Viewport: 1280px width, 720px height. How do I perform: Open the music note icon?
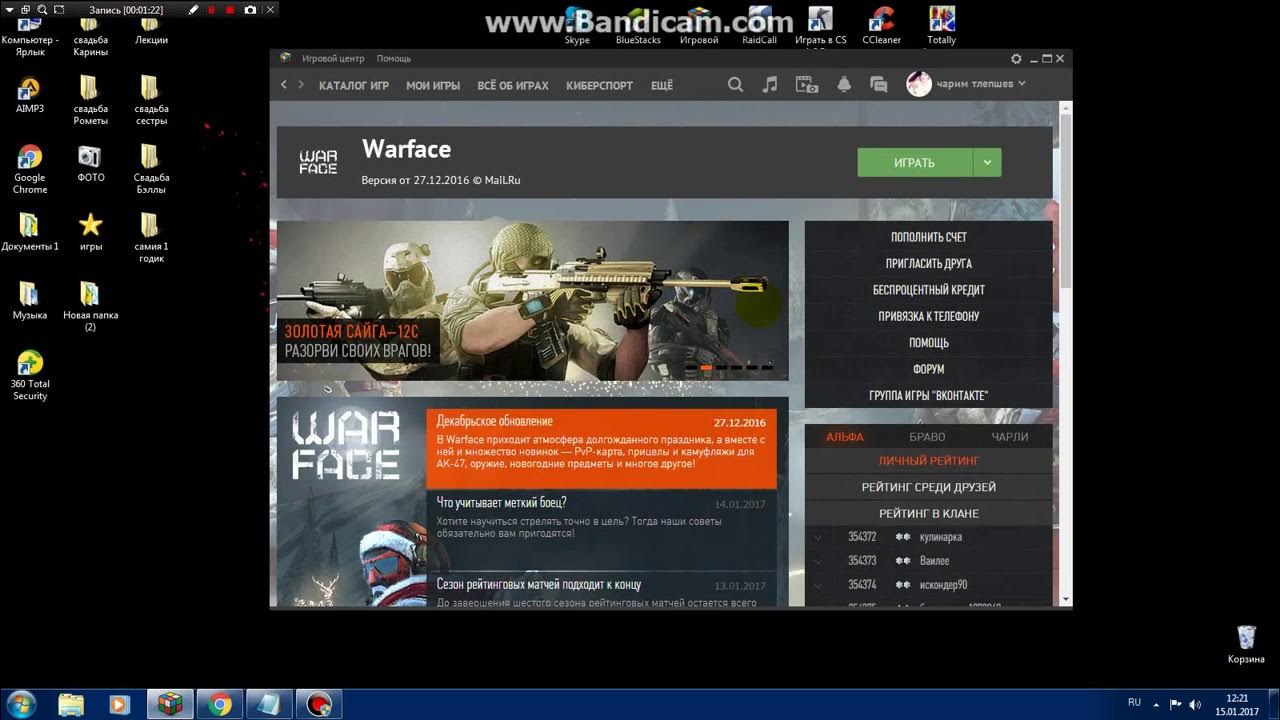[x=769, y=85]
